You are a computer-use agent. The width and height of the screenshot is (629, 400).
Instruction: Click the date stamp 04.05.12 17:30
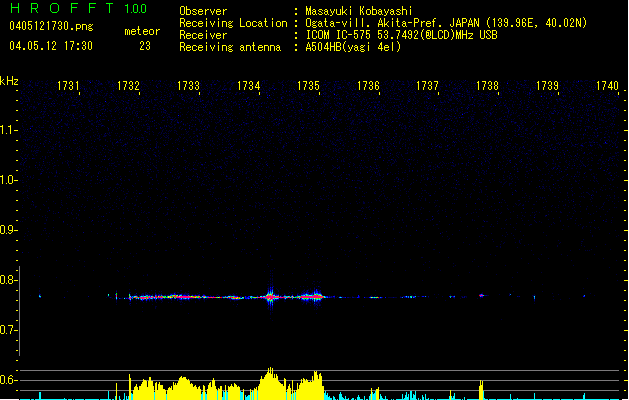pos(51,46)
